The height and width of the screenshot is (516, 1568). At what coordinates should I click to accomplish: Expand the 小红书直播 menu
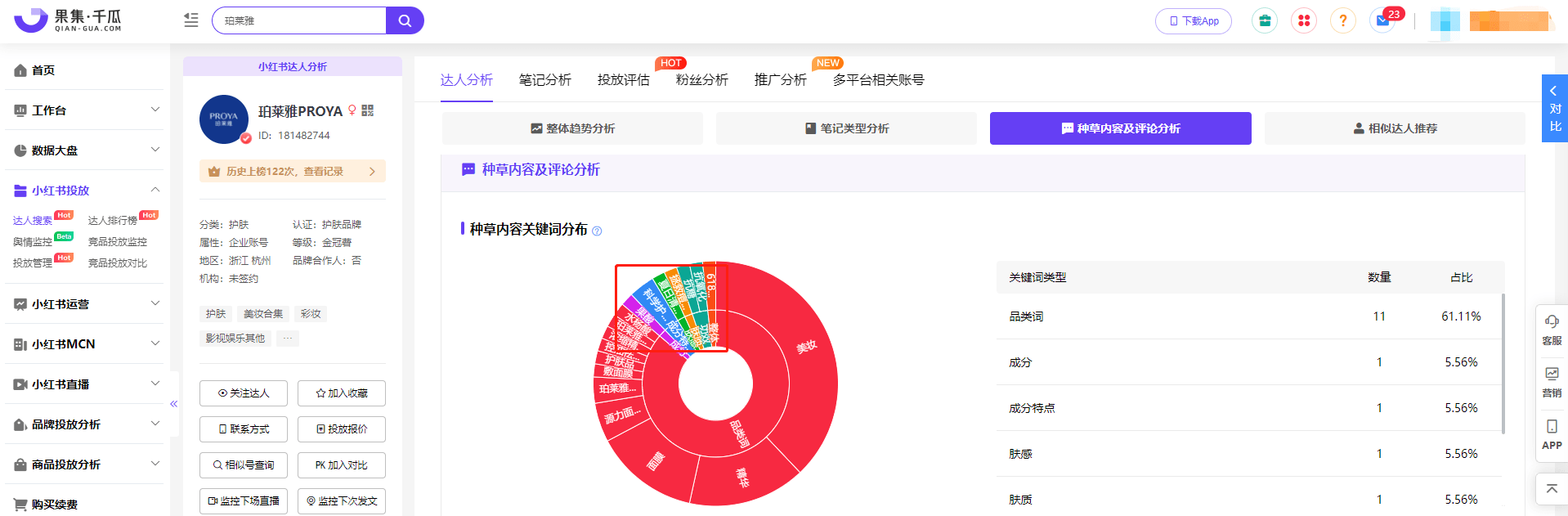point(85,384)
